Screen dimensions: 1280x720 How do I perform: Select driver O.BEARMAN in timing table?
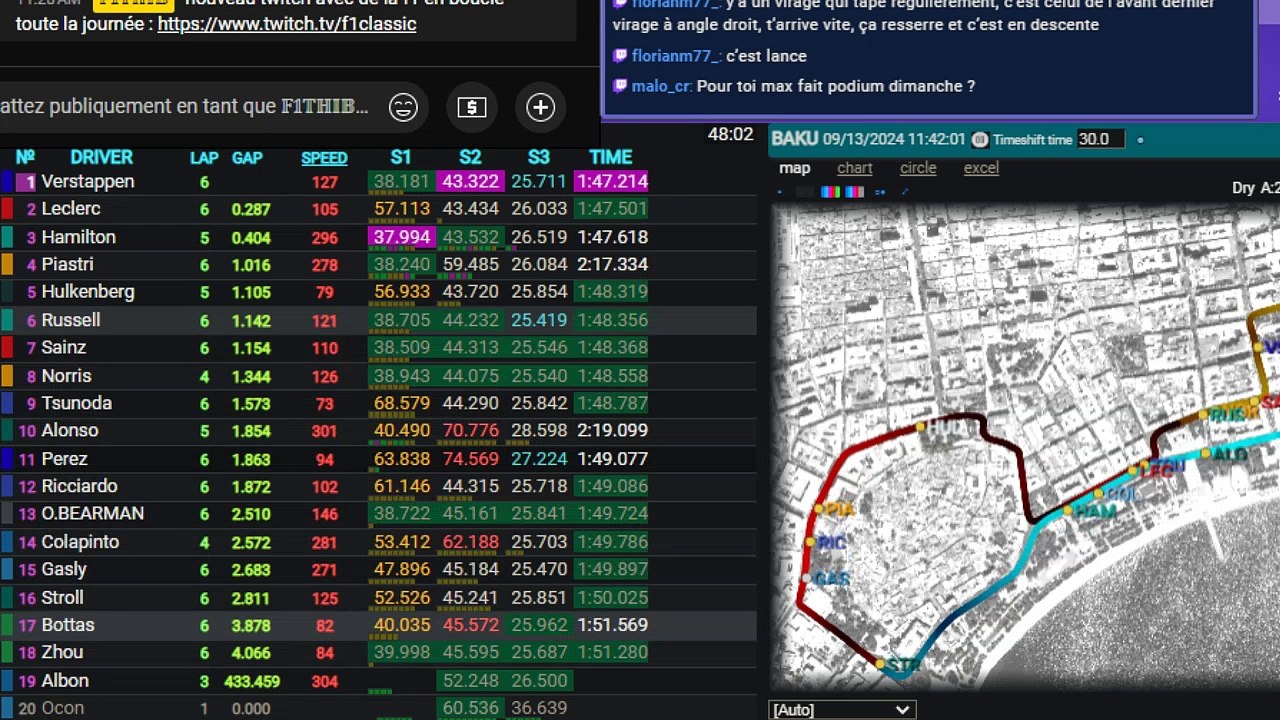(92, 514)
